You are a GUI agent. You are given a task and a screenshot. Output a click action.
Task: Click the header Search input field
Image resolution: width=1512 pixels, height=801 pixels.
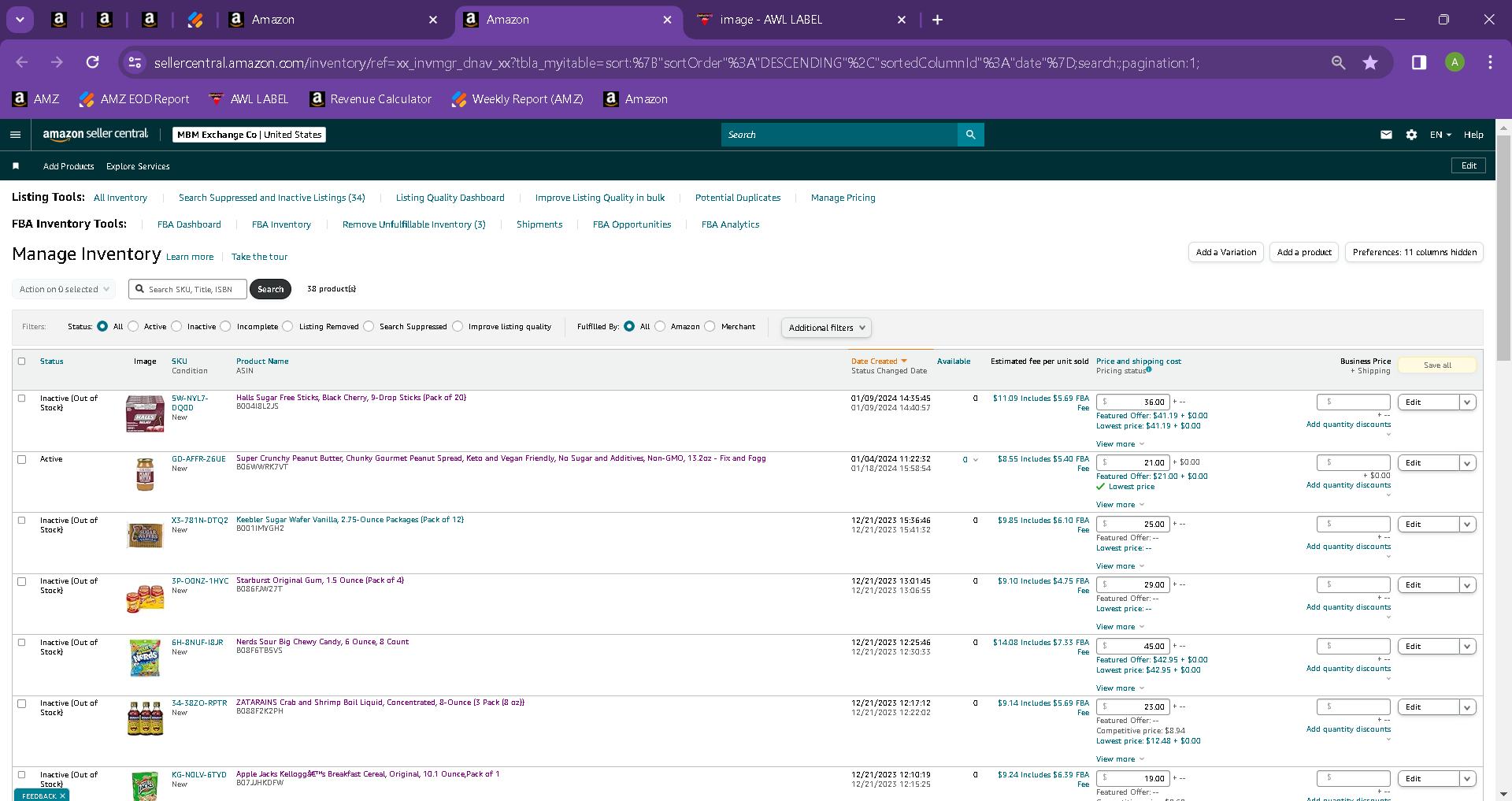pyautogui.click(x=839, y=135)
